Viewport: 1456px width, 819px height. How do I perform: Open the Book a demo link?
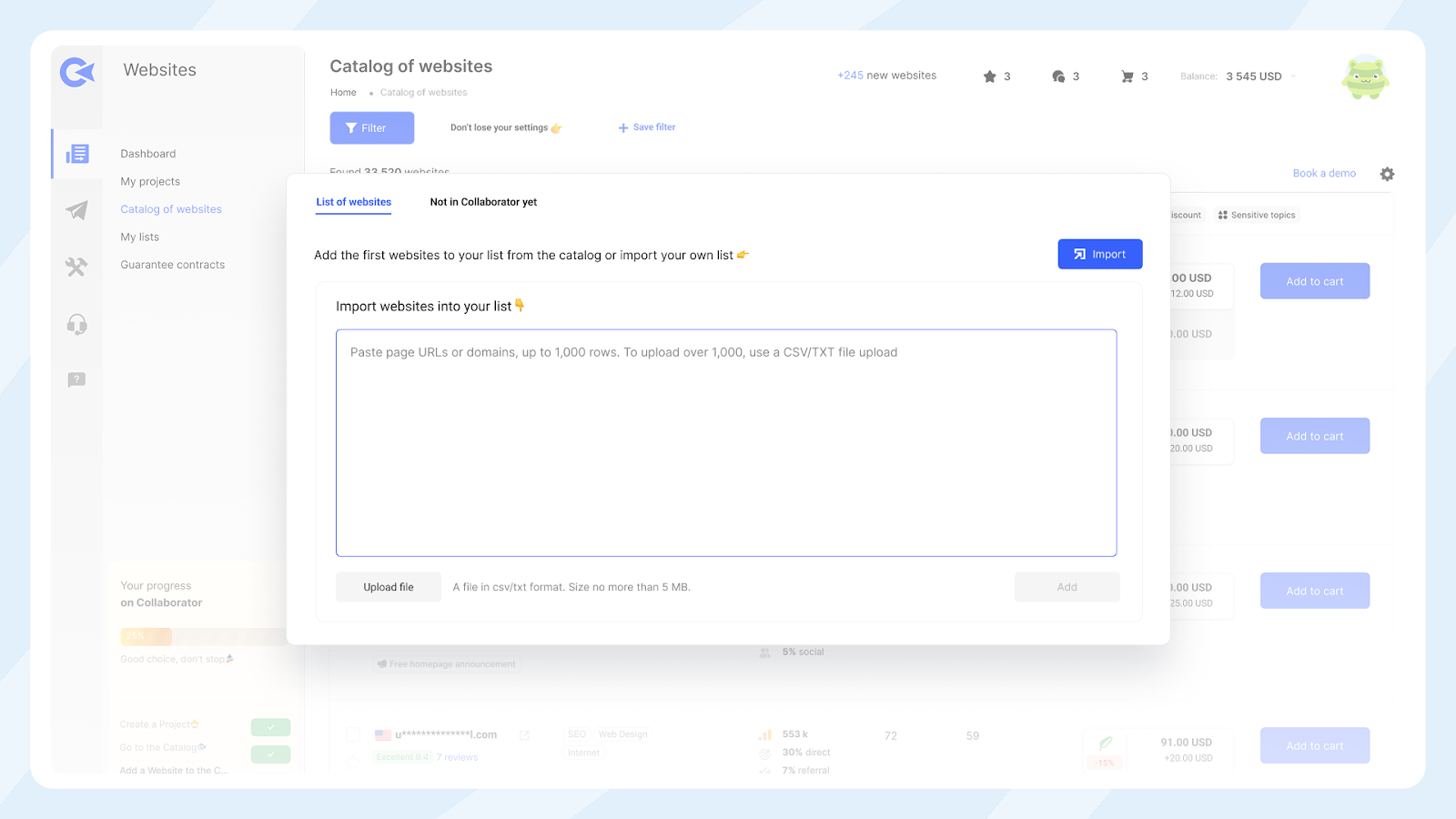point(1324,174)
